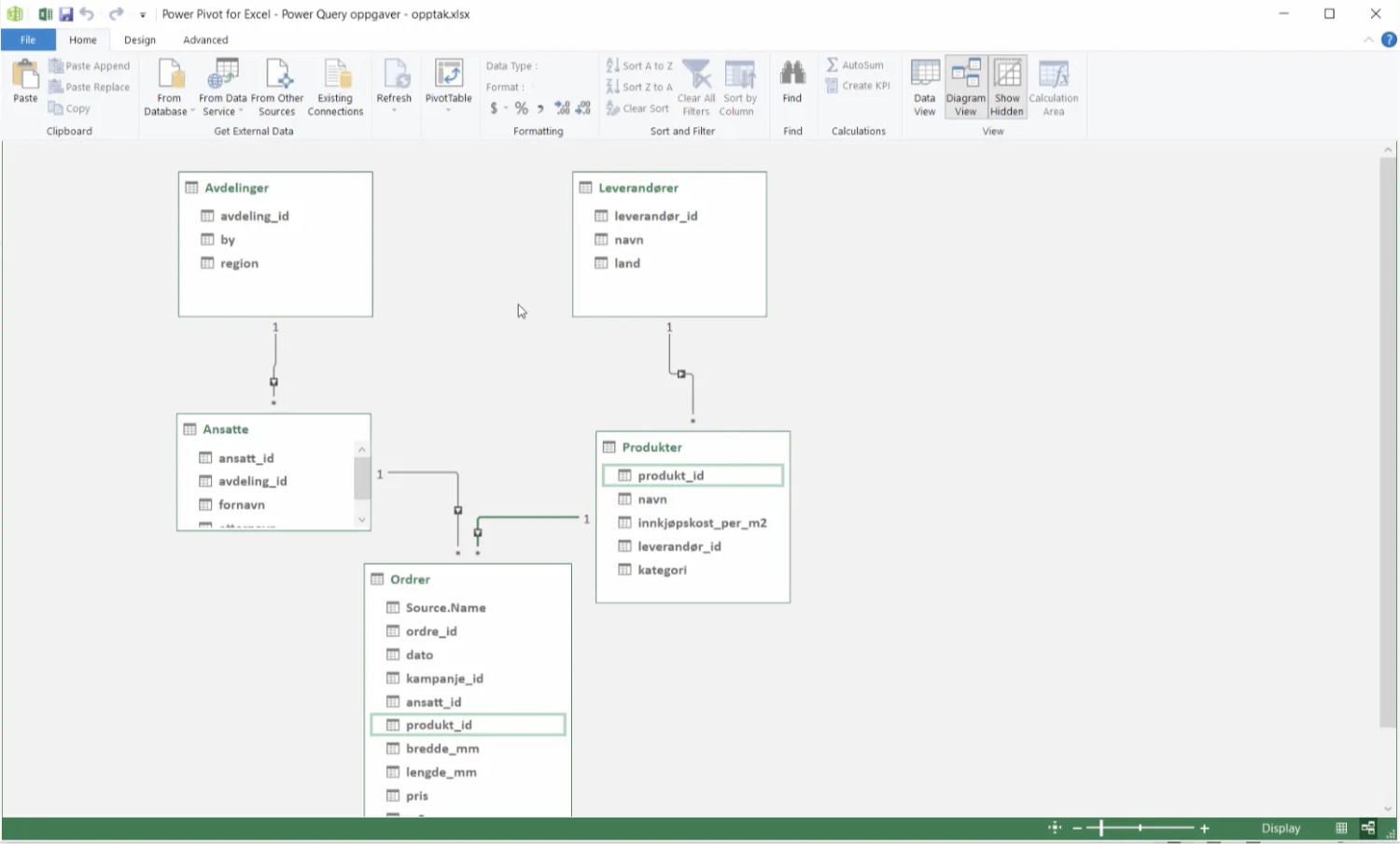
Task: Click Create KPI
Action: tap(858, 86)
